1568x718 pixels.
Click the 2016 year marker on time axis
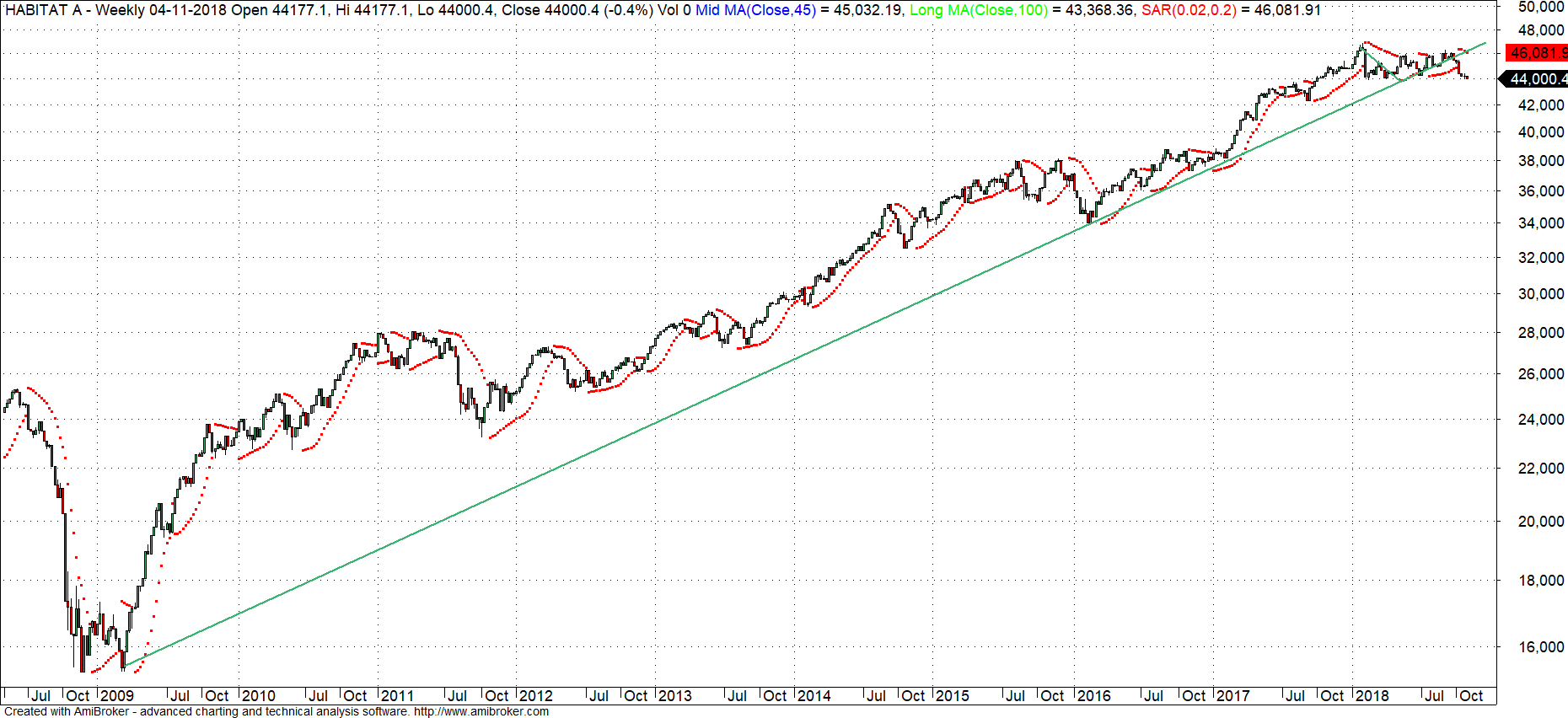[x=1093, y=696]
